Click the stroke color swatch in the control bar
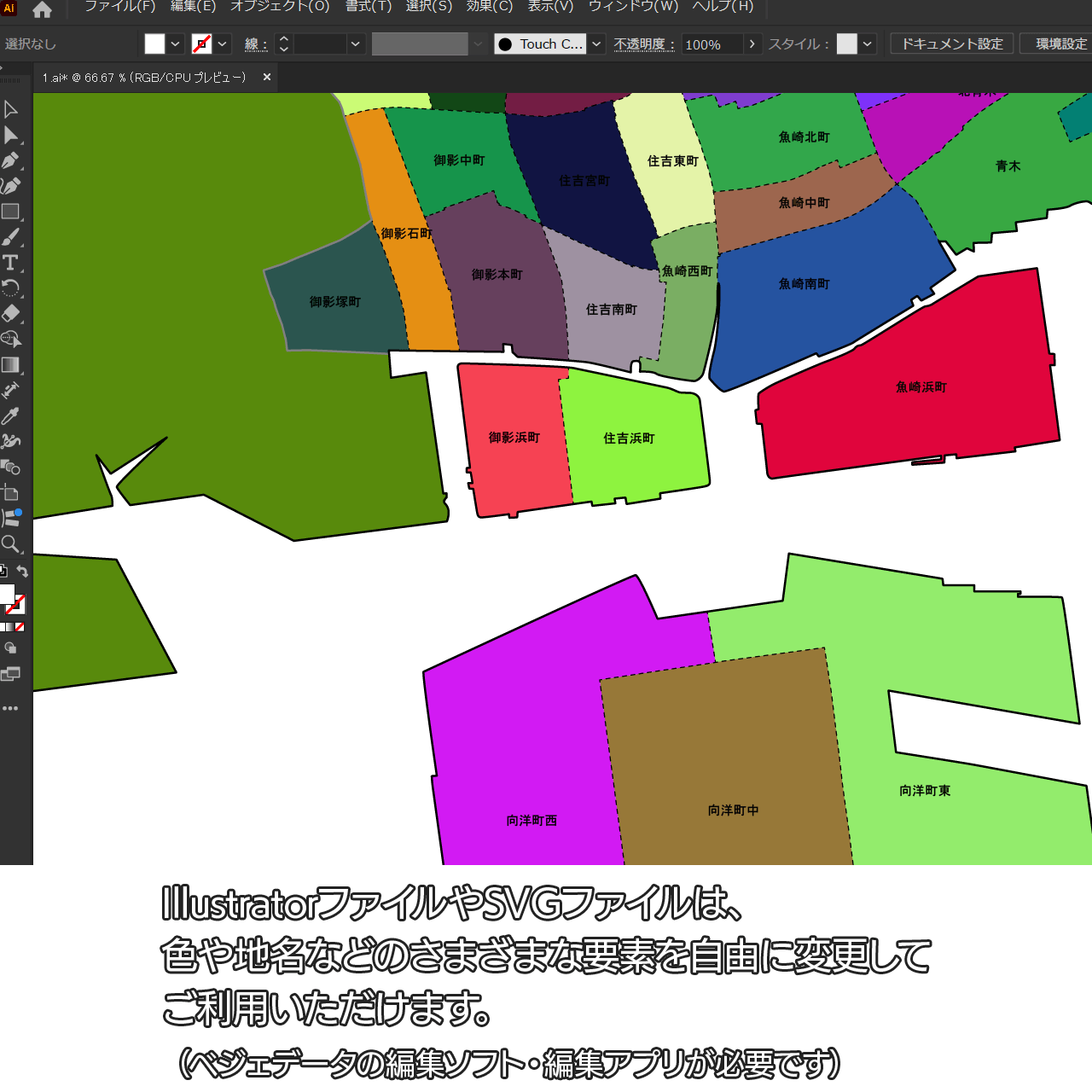 pos(201,44)
